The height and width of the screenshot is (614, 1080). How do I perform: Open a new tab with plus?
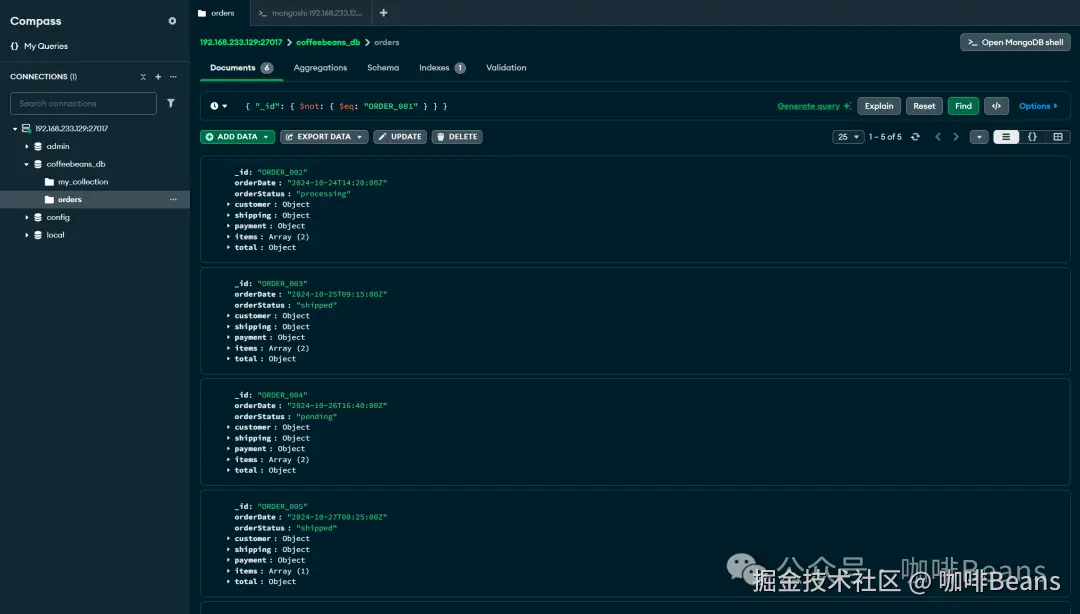384,13
